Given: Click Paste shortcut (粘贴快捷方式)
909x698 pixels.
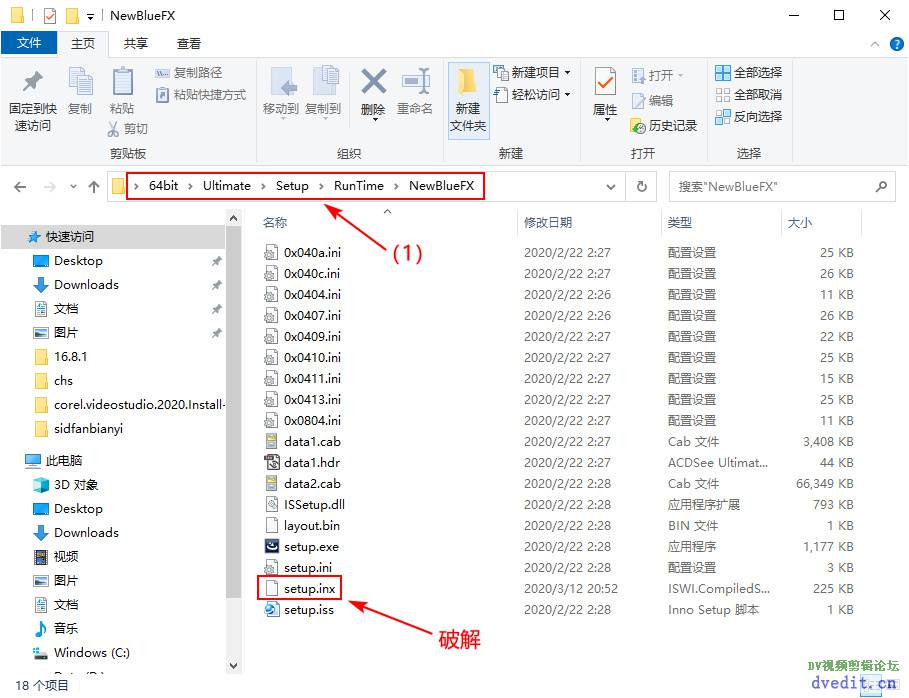Looking at the screenshot, I should point(201,94).
